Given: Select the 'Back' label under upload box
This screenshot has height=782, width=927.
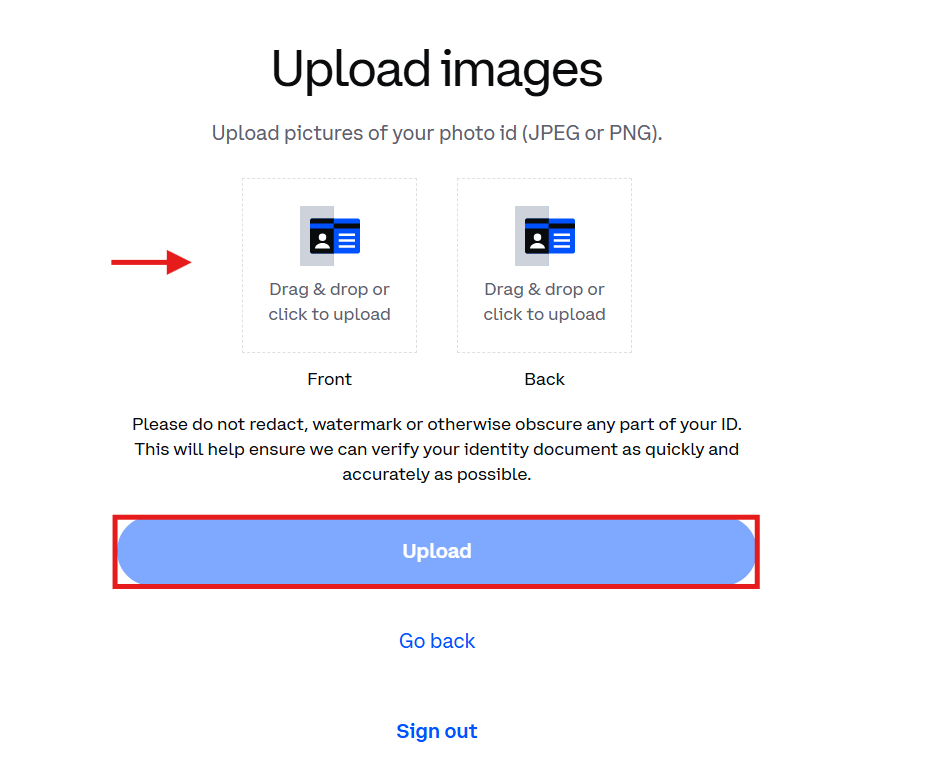Looking at the screenshot, I should (x=544, y=379).
